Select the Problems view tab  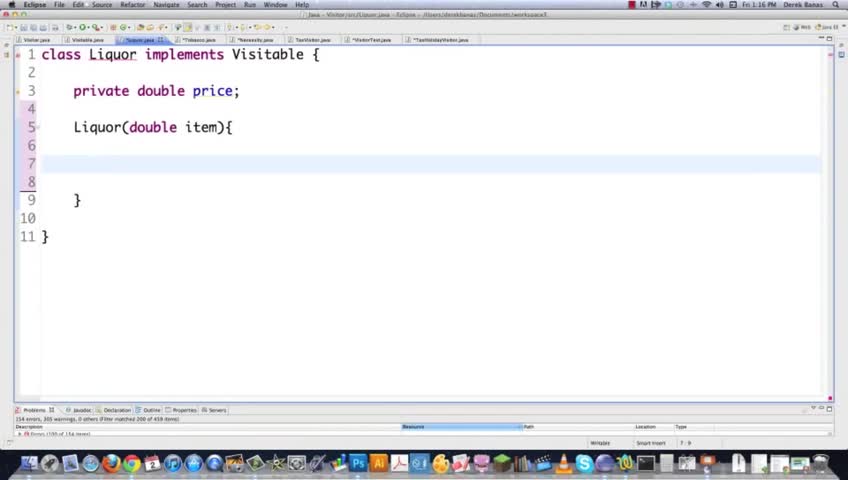(35, 410)
